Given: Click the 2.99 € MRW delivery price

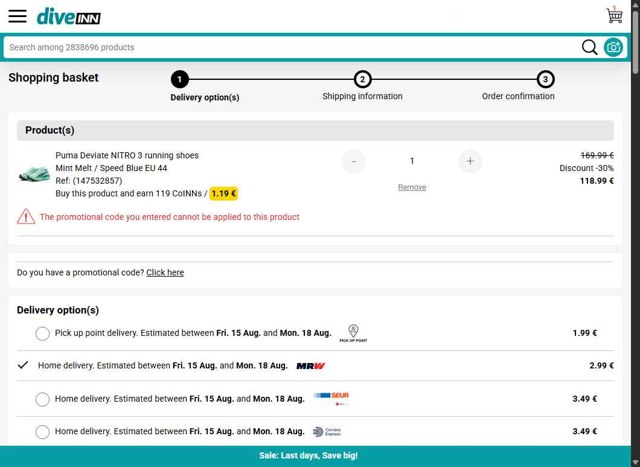Looking at the screenshot, I should point(601,365).
